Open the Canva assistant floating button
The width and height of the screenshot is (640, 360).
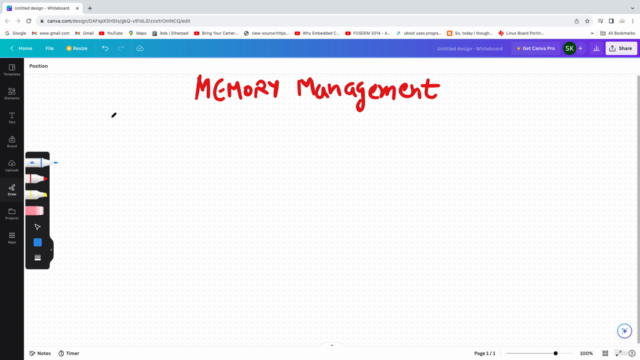point(624,331)
